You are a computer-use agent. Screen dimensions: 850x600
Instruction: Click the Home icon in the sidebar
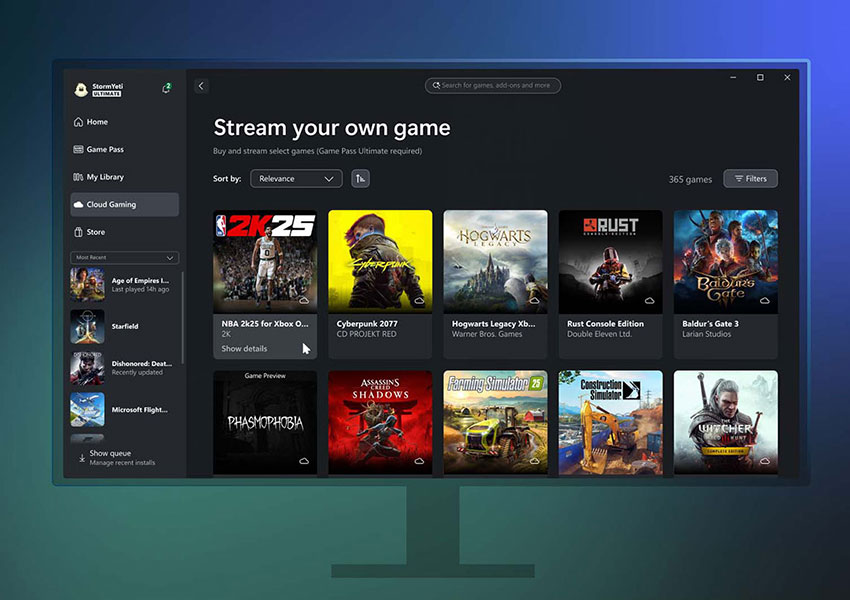[x=78, y=122]
